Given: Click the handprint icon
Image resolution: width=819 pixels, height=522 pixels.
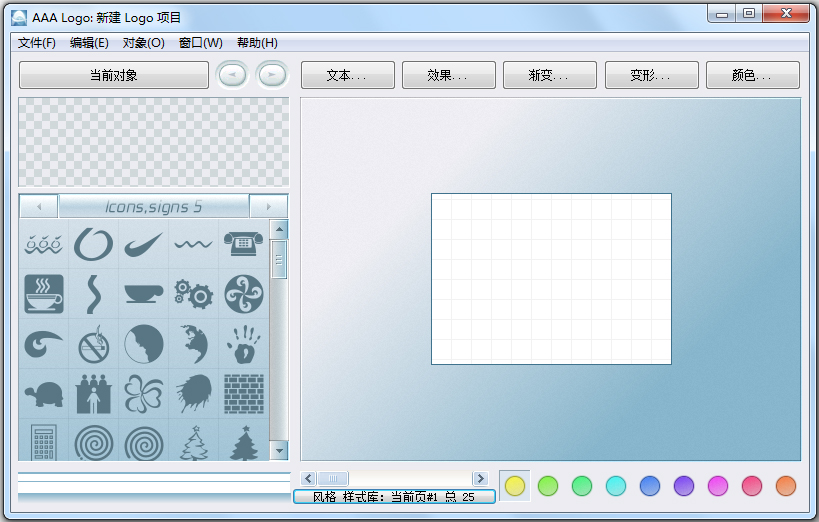Looking at the screenshot, I should click(x=243, y=344).
